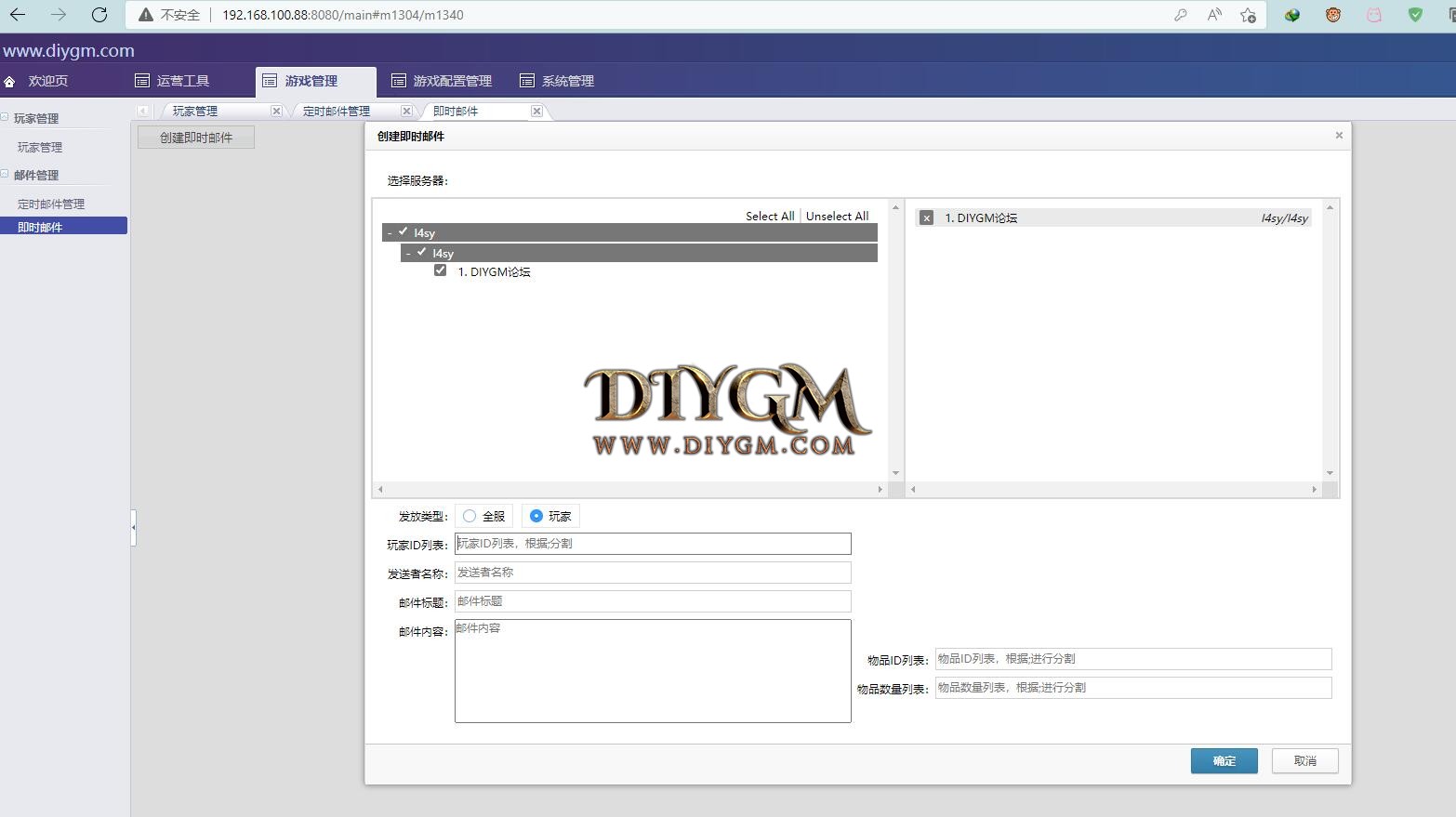Click the 发送者名称 input field
1456x817 pixels.
coord(653,573)
